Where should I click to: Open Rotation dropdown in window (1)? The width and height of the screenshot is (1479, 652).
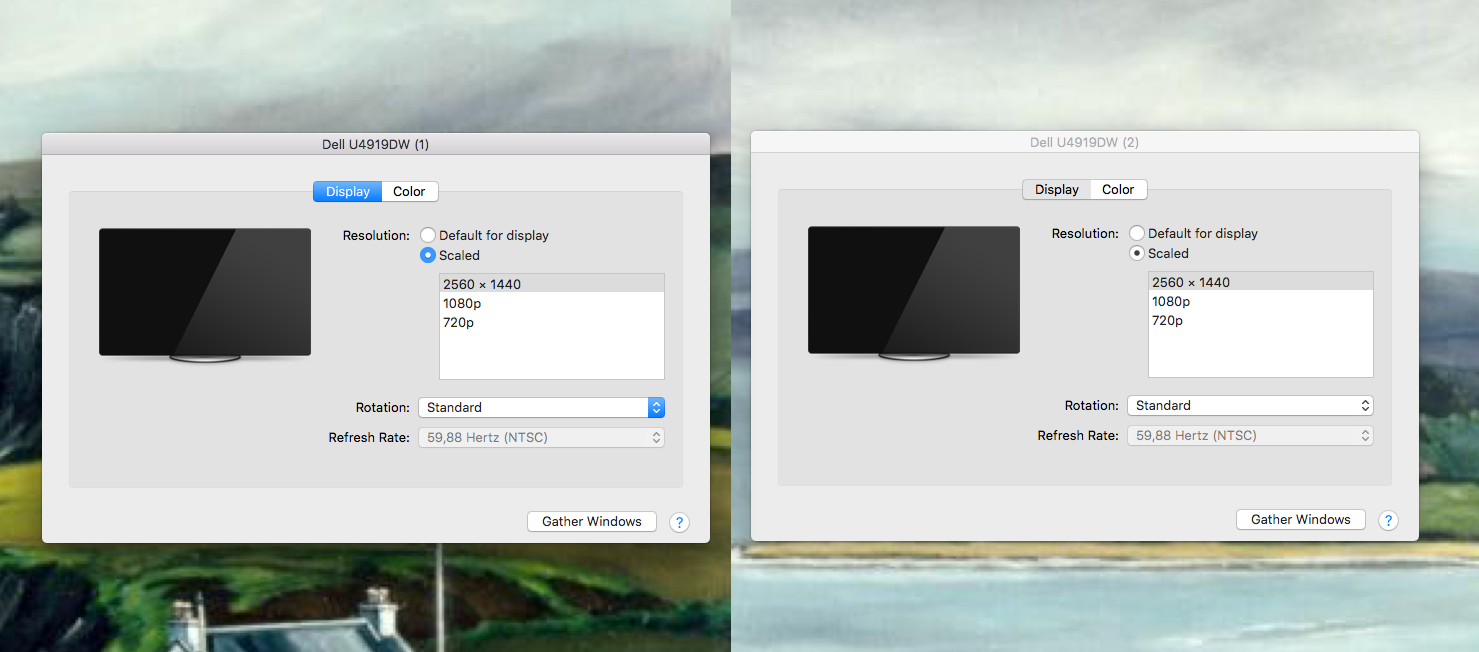[541, 407]
